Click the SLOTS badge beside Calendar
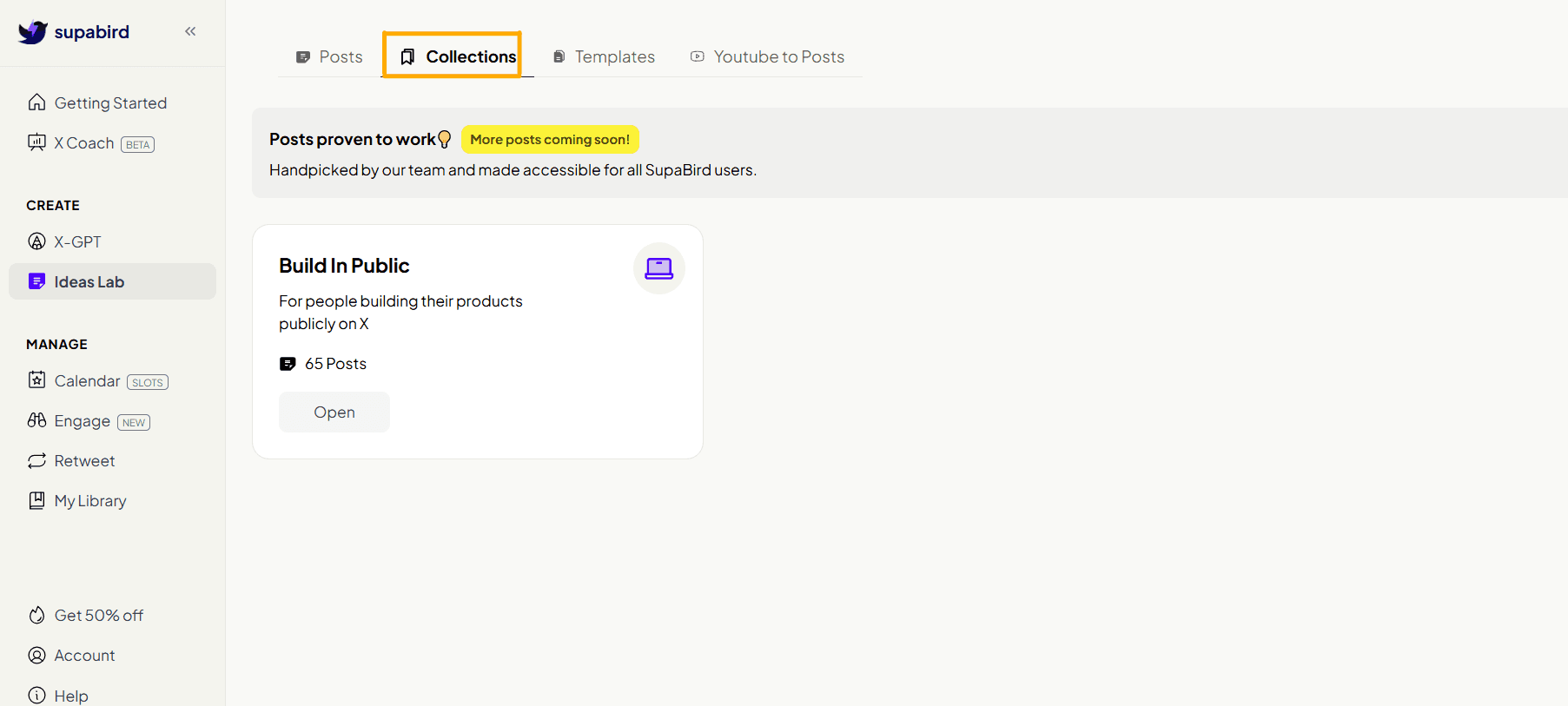Screen dimensions: 1568x706 (148, 382)
